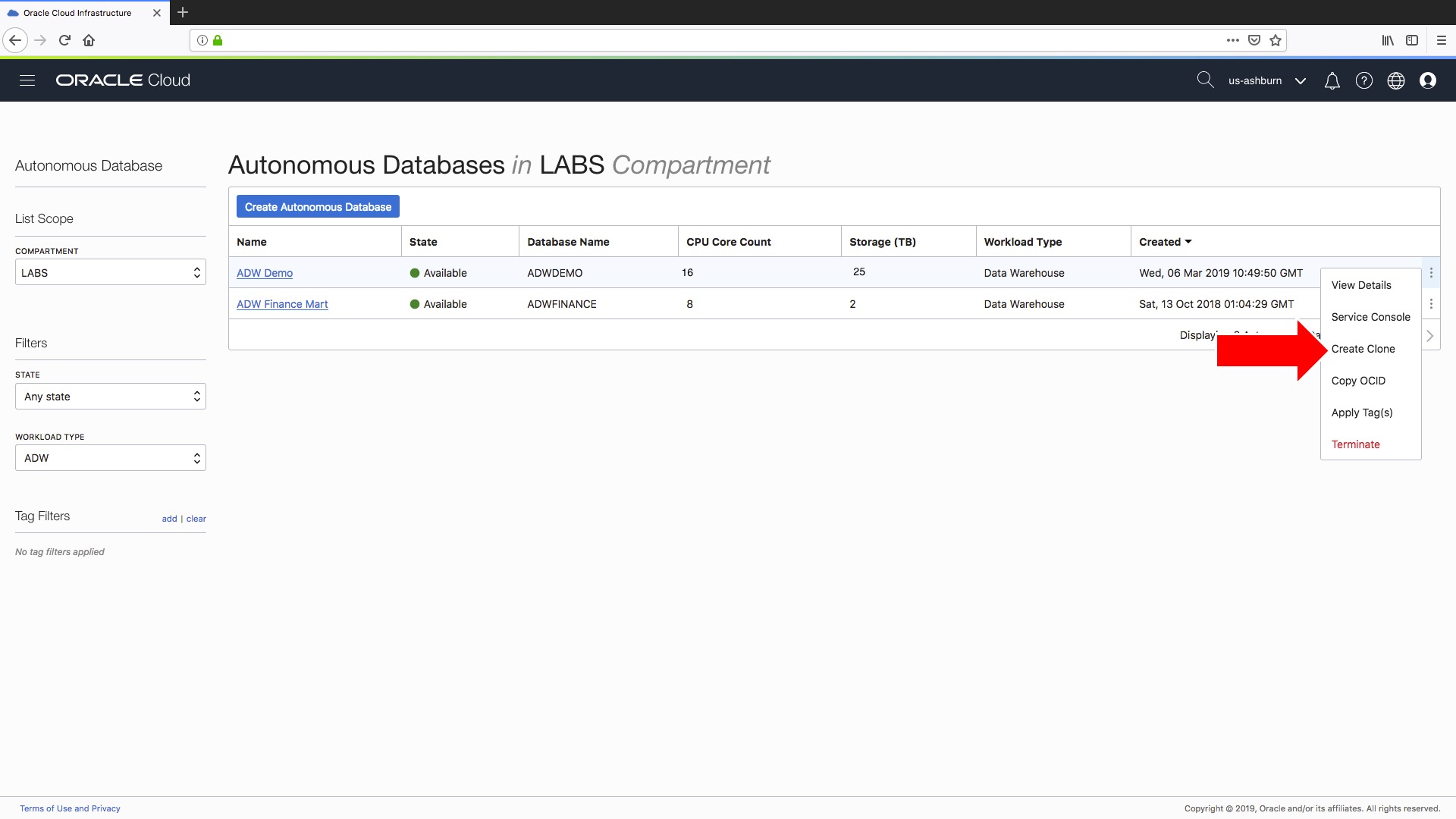Bookmark the page using the star icon
Screen dimensions: 1456x819
[1276, 40]
